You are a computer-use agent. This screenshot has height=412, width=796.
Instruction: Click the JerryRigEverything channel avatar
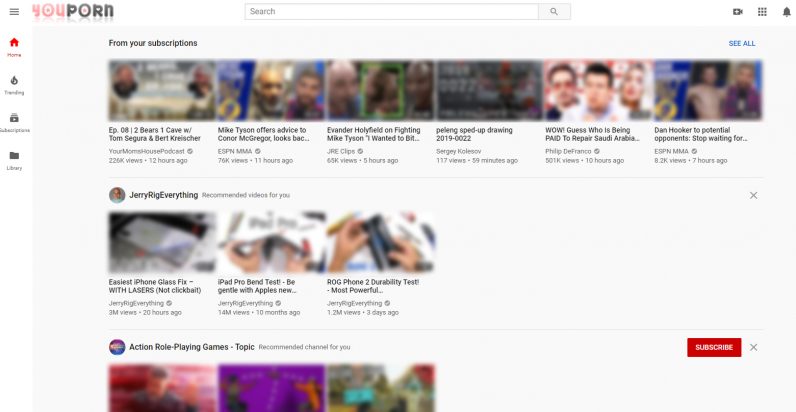pyautogui.click(x=117, y=195)
